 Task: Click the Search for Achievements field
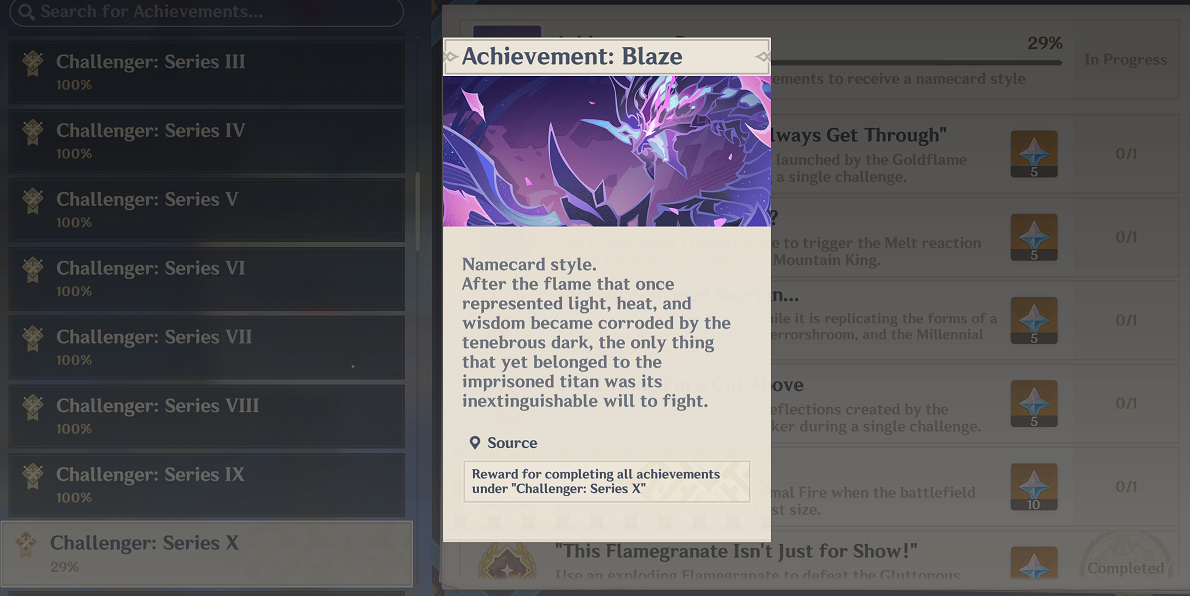point(206,12)
